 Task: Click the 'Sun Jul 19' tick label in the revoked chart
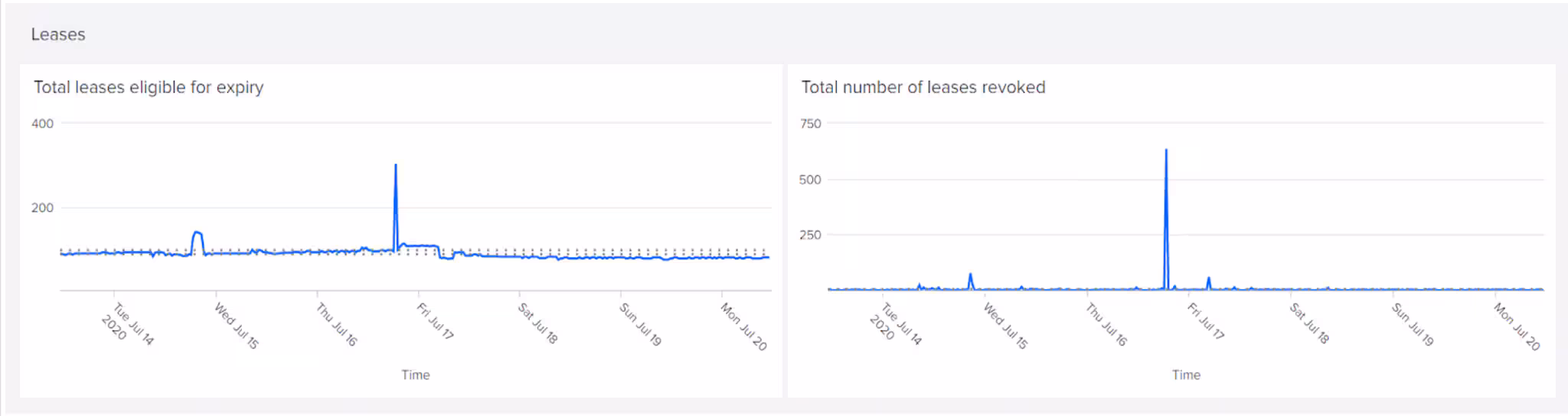pyautogui.click(x=1412, y=324)
